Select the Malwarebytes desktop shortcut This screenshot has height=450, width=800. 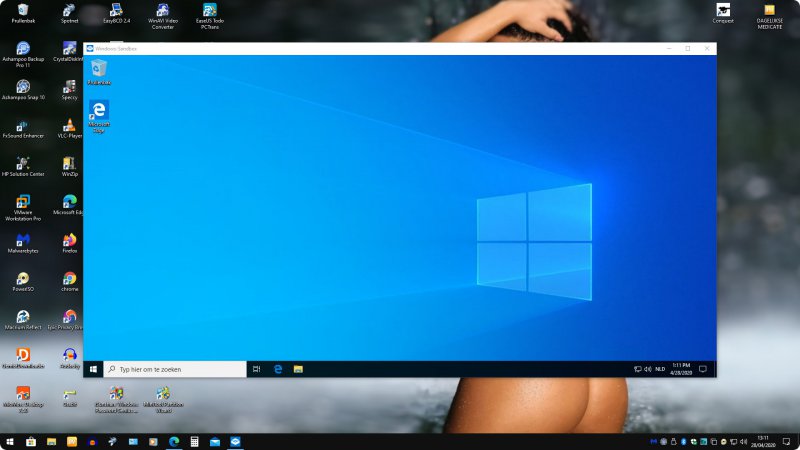pyautogui.click(x=22, y=241)
